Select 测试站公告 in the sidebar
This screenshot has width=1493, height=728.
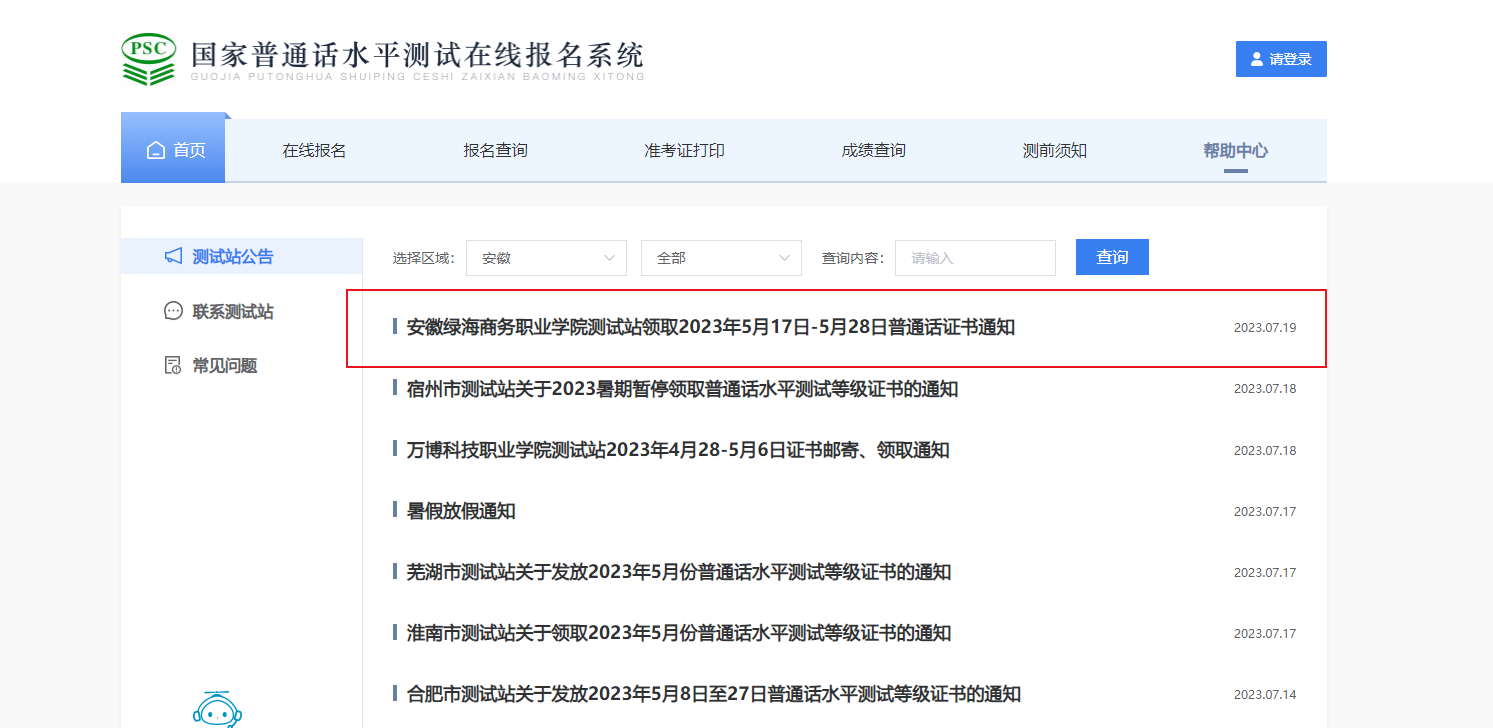(x=241, y=257)
